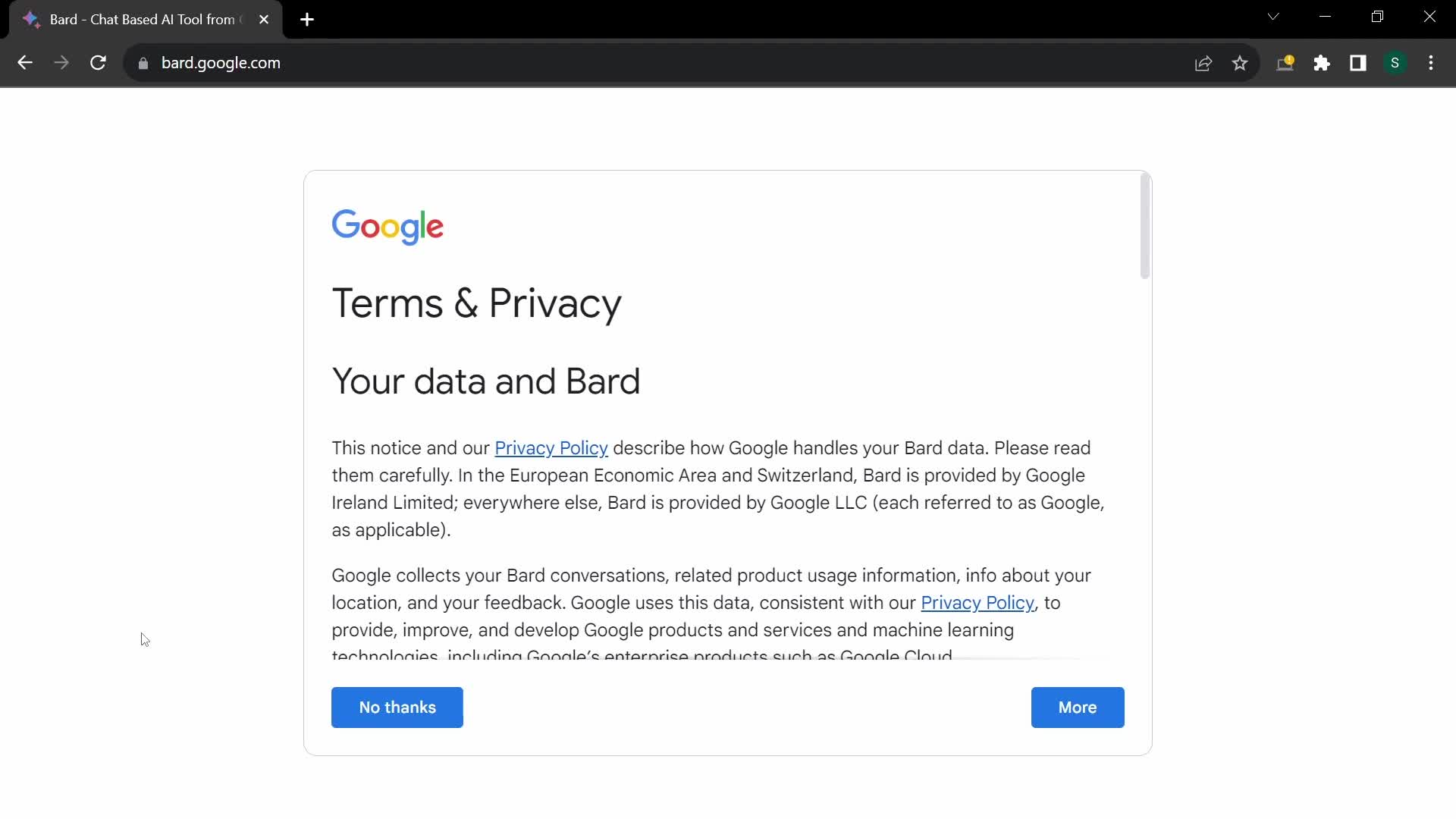The height and width of the screenshot is (819, 1456).
Task: Click the second Privacy Policy link
Action: click(978, 602)
